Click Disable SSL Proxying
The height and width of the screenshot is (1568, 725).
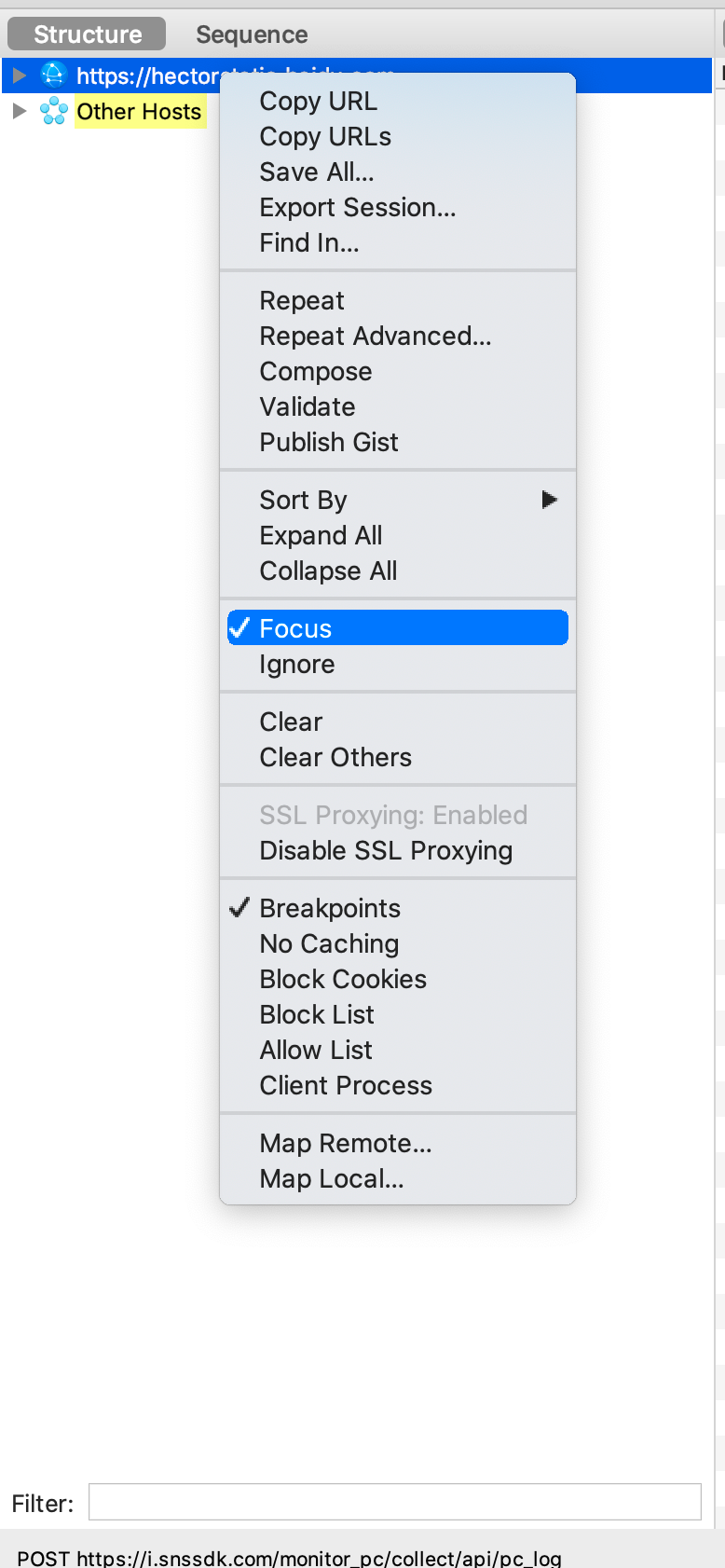tap(386, 851)
